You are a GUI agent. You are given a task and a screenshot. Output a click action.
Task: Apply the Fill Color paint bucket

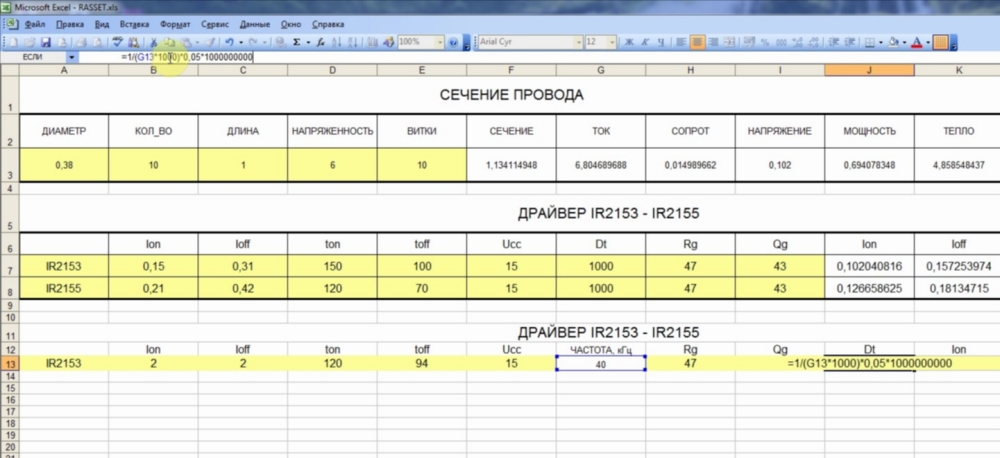[893, 42]
